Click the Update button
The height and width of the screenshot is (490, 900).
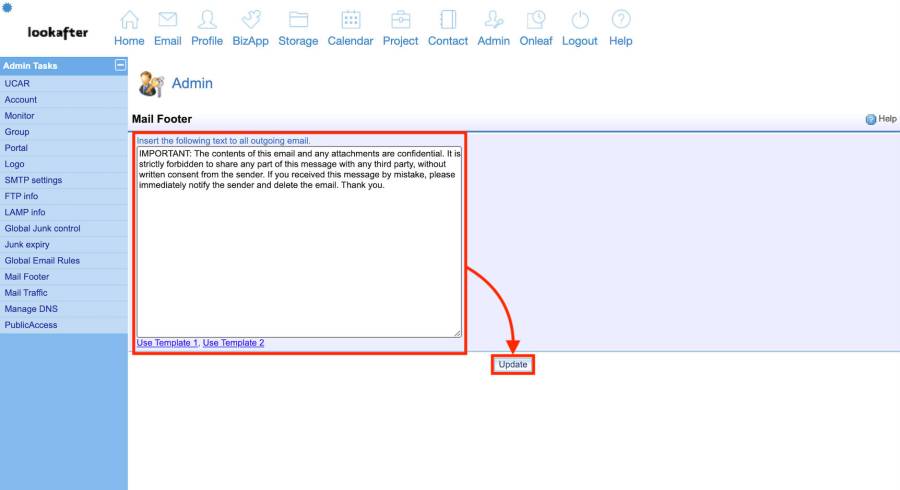click(x=512, y=365)
